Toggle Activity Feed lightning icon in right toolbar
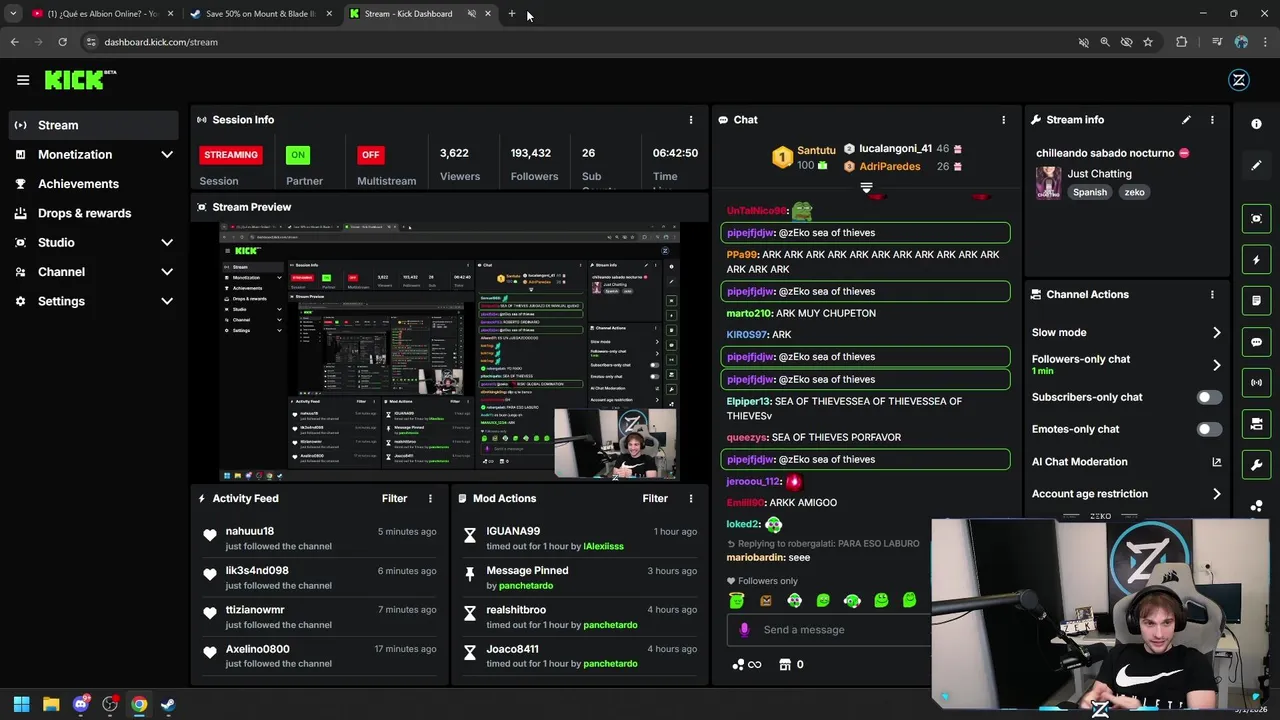The image size is (1280, 720). (1256, 260)
